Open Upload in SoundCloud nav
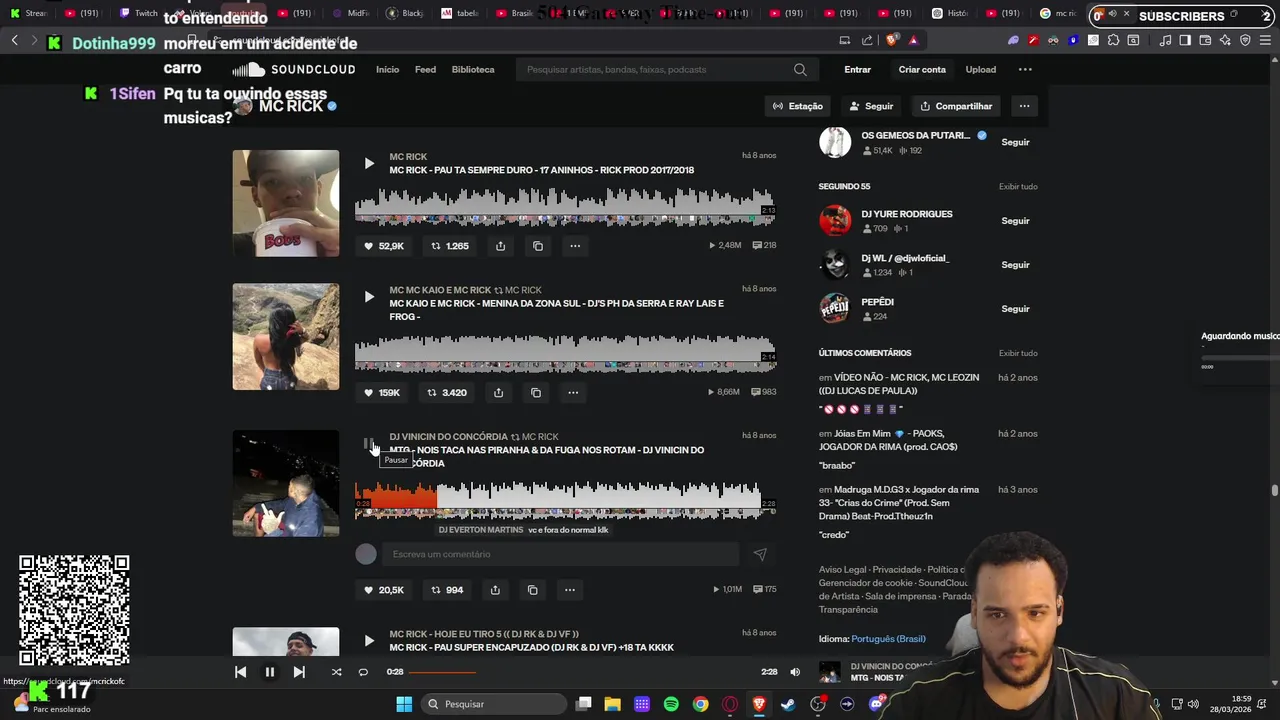Screen dimensions: 1280x720 click(980, 69)
